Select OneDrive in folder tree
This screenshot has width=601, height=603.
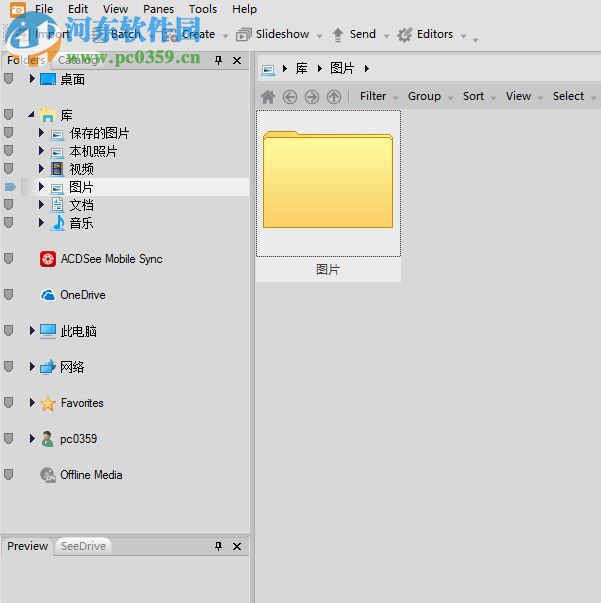(73, 295)
